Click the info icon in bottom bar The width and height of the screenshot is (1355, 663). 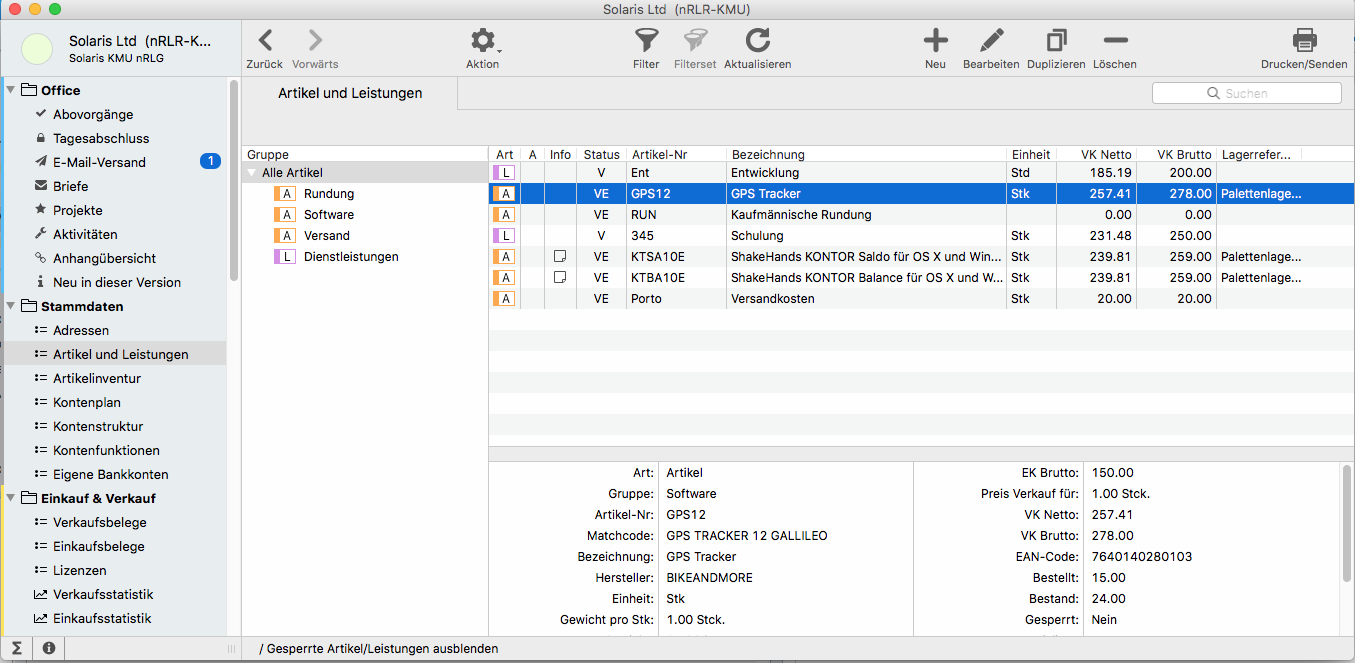click(47, 648)
